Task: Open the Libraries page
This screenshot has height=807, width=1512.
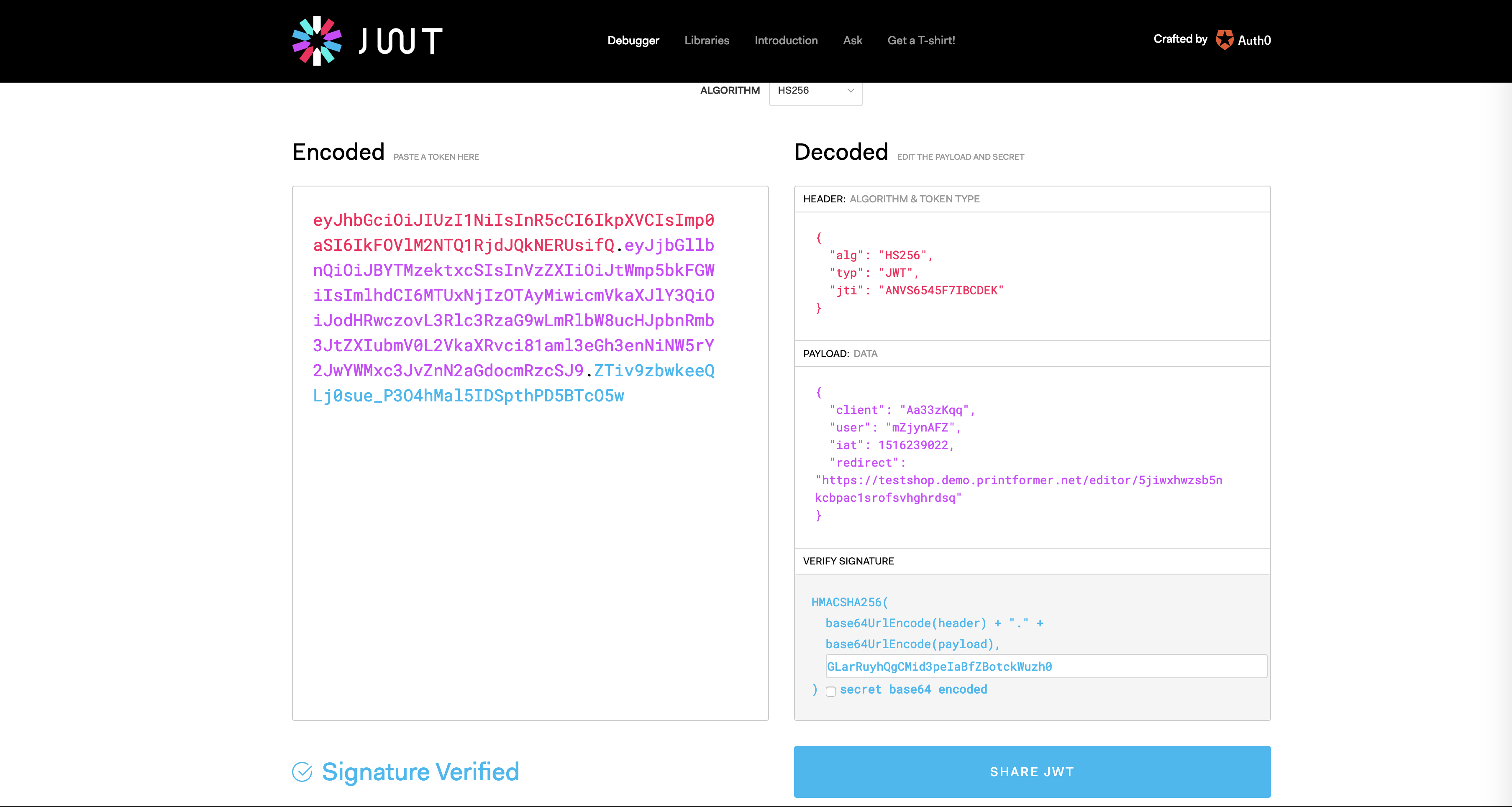Action: [706, 40]
